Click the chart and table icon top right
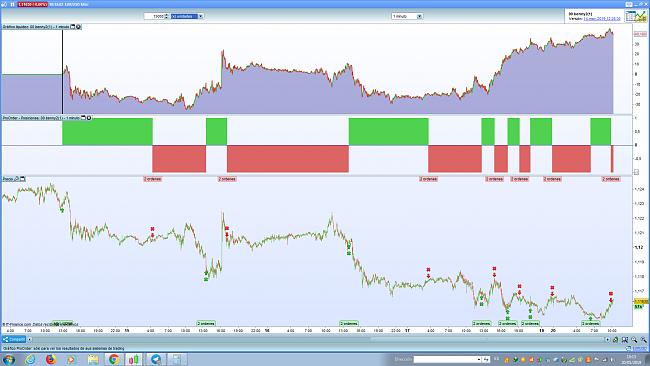The image size is (650, 366). 636,16
